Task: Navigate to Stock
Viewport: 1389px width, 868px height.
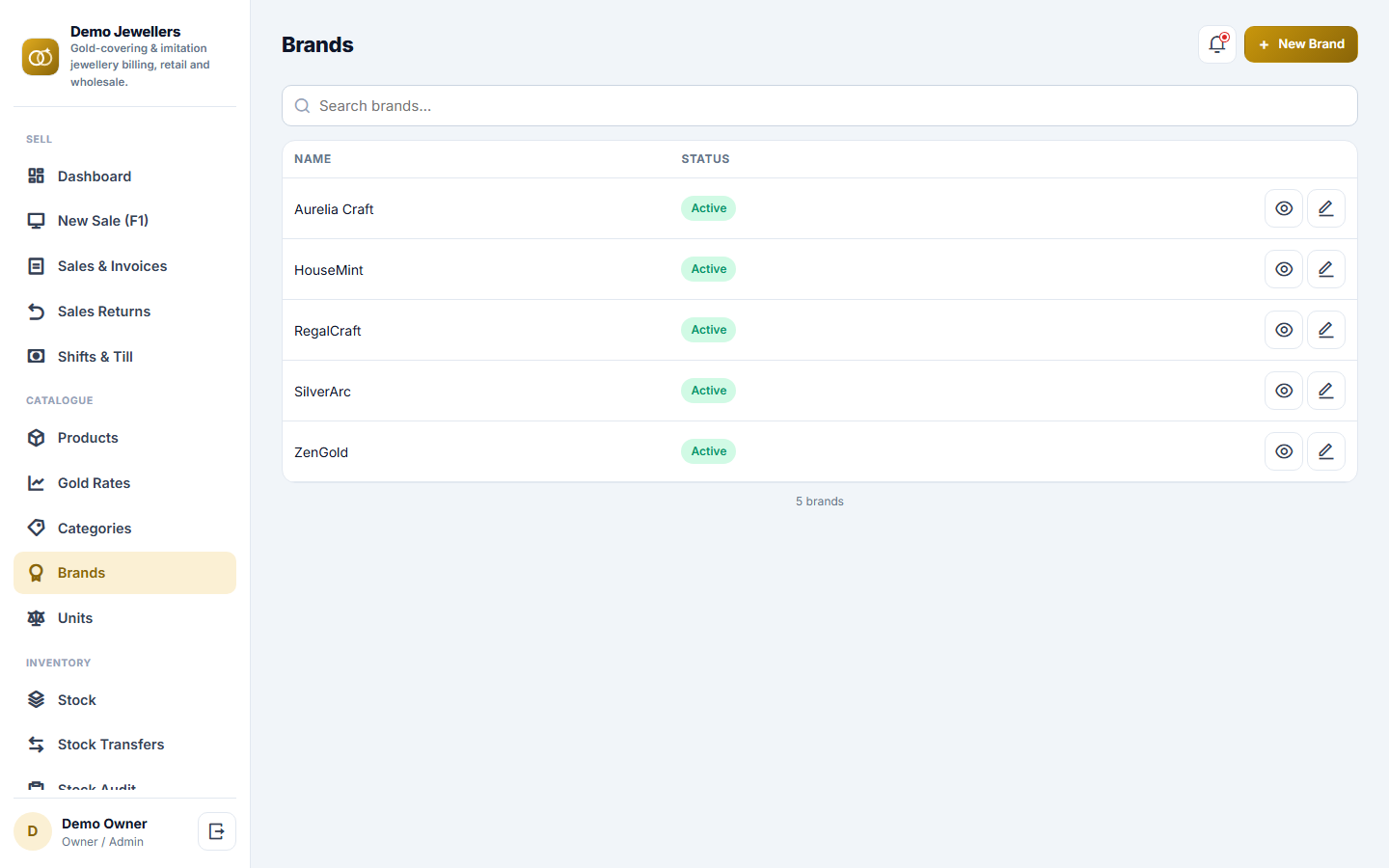Action: tap(124, 700)
